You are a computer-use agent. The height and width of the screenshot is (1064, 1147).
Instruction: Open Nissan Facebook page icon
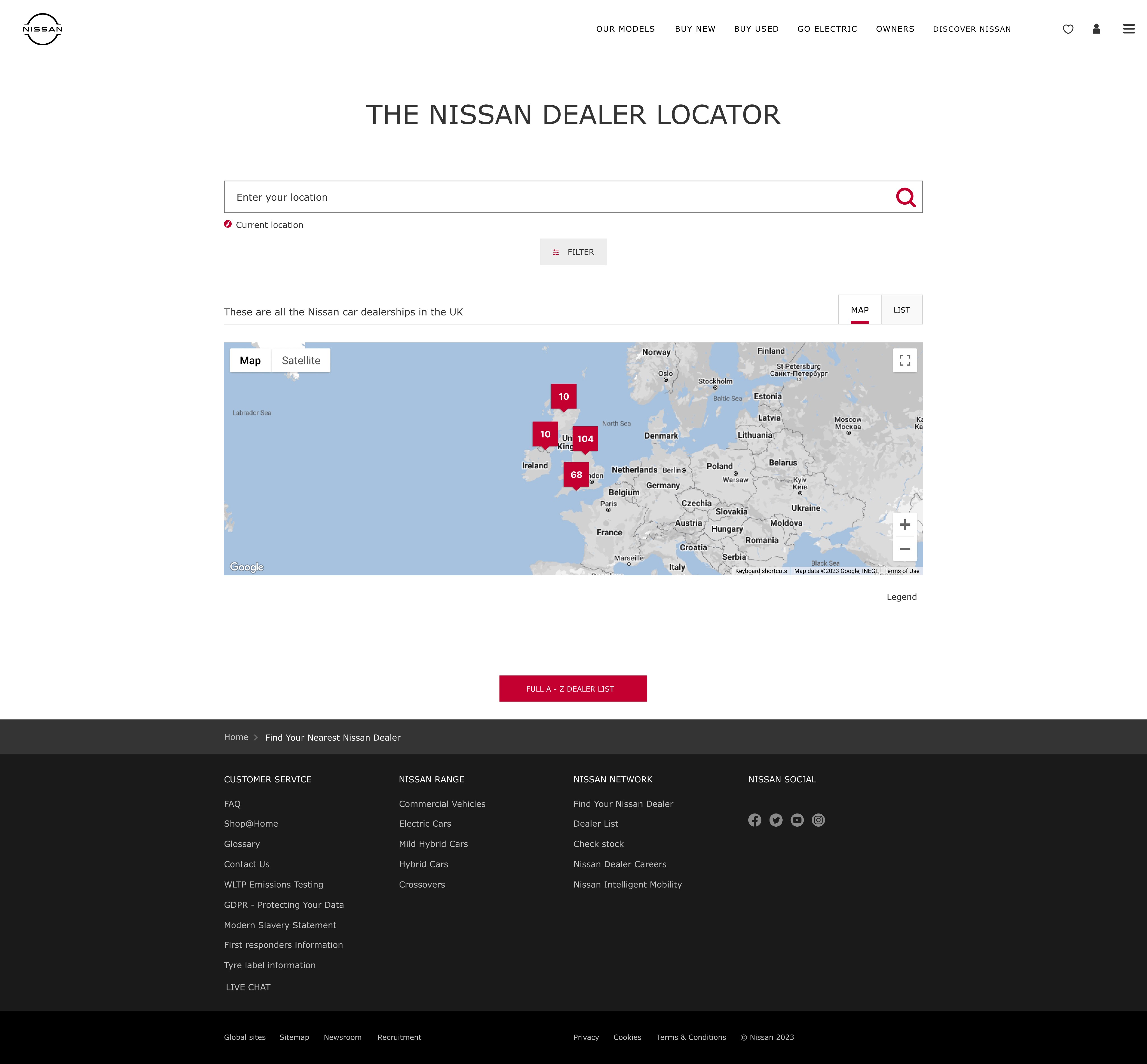tap(754, 820)
